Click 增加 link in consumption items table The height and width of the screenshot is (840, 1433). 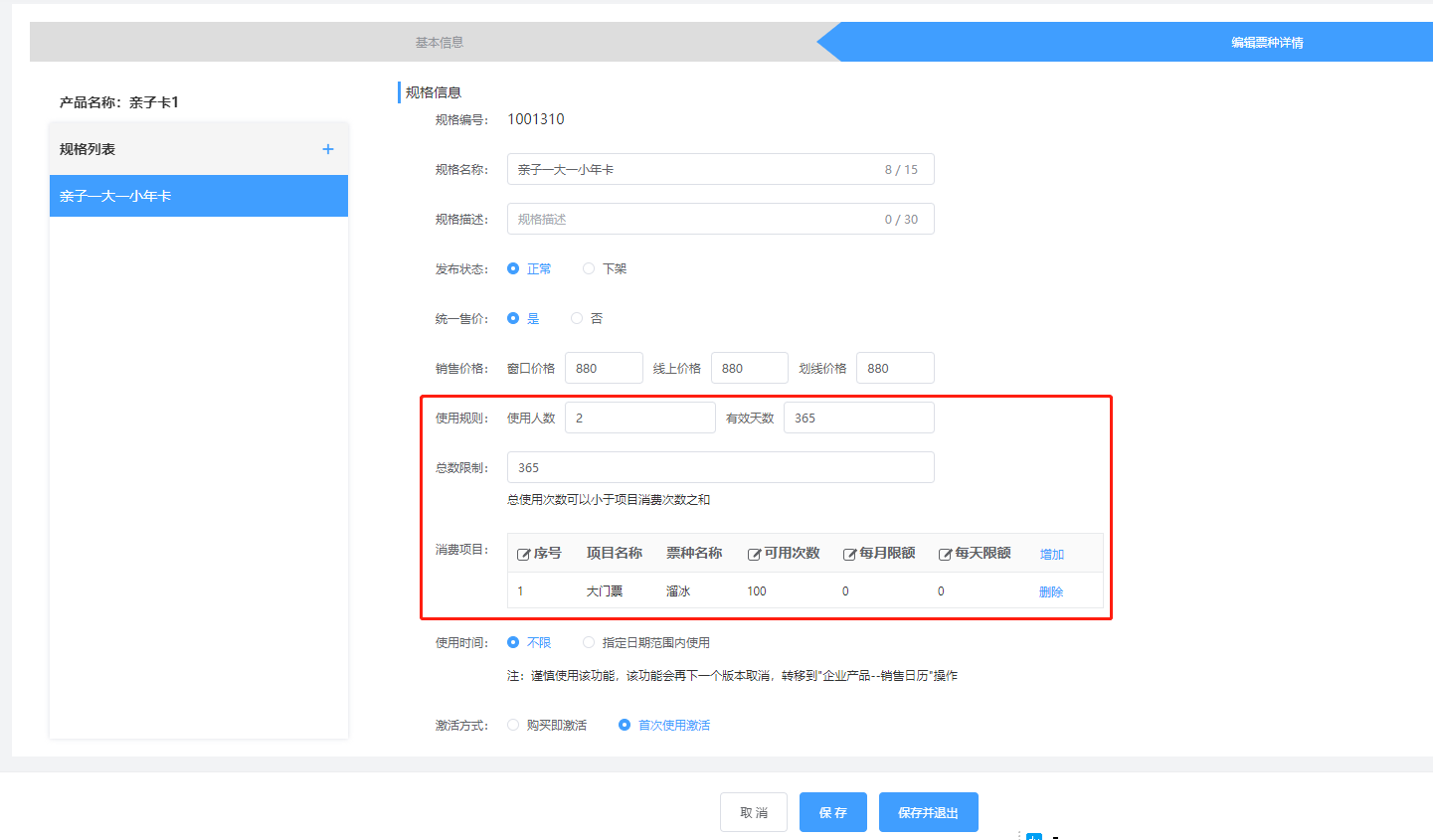click(x=1051, y=554)
